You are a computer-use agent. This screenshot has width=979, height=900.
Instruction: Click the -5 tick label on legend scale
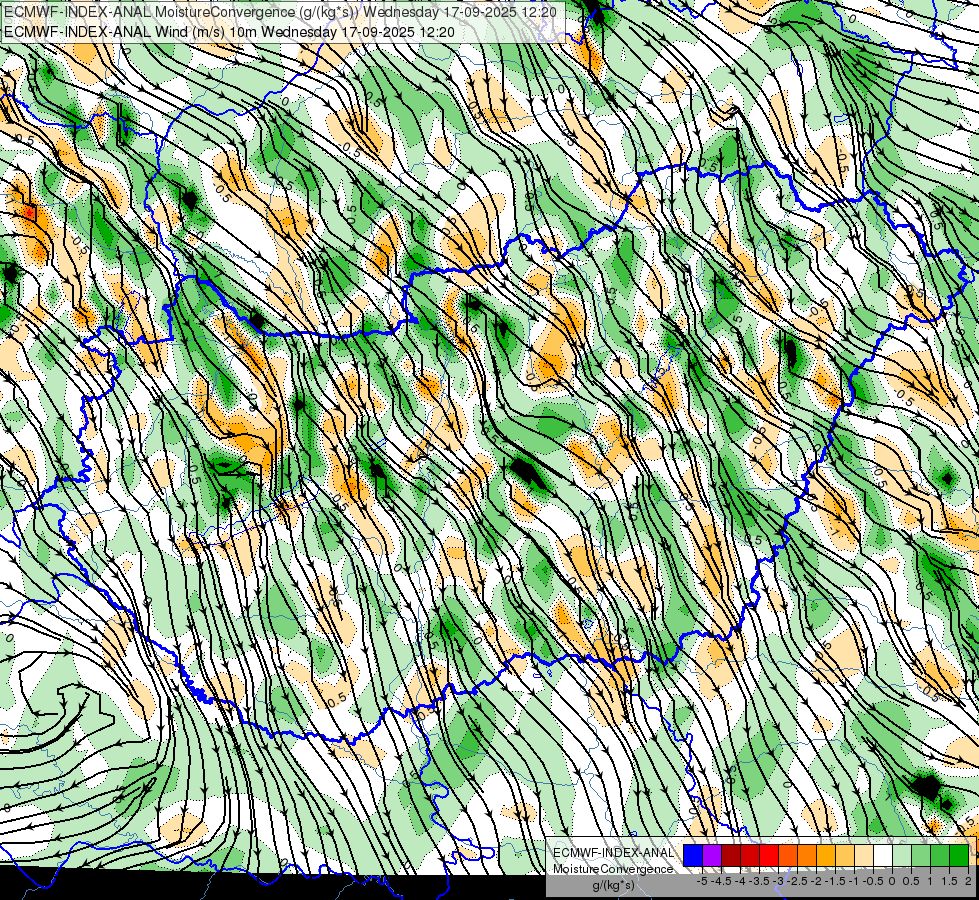click(702, 882)
